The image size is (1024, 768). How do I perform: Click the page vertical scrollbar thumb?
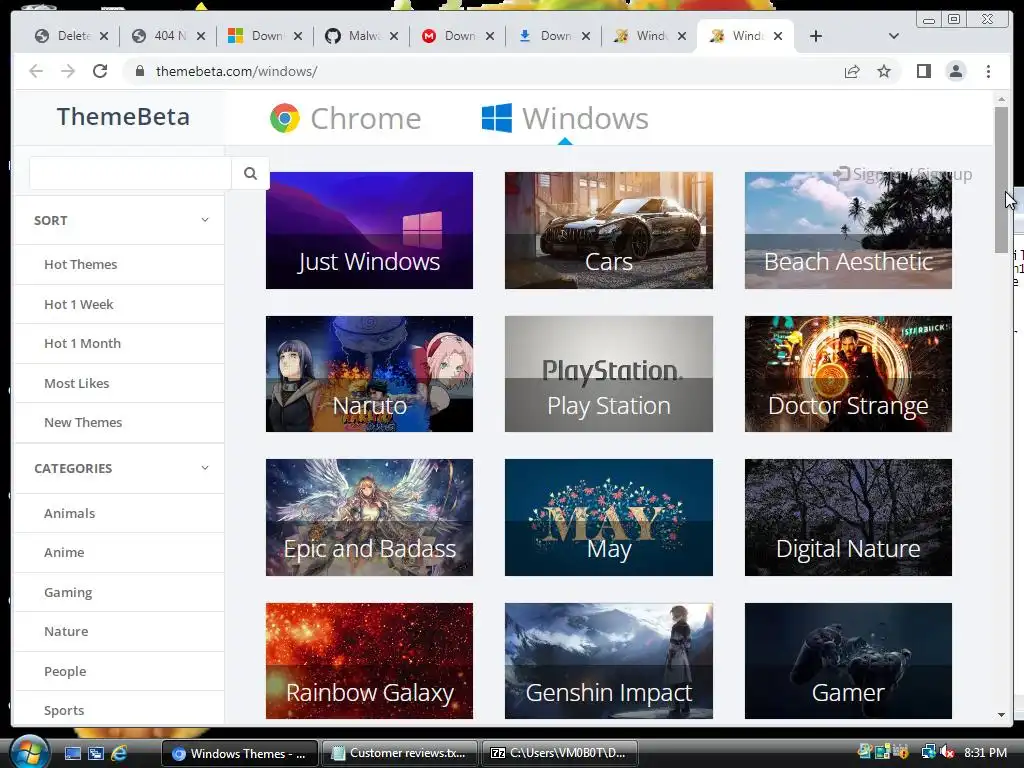coord(1001,180)
